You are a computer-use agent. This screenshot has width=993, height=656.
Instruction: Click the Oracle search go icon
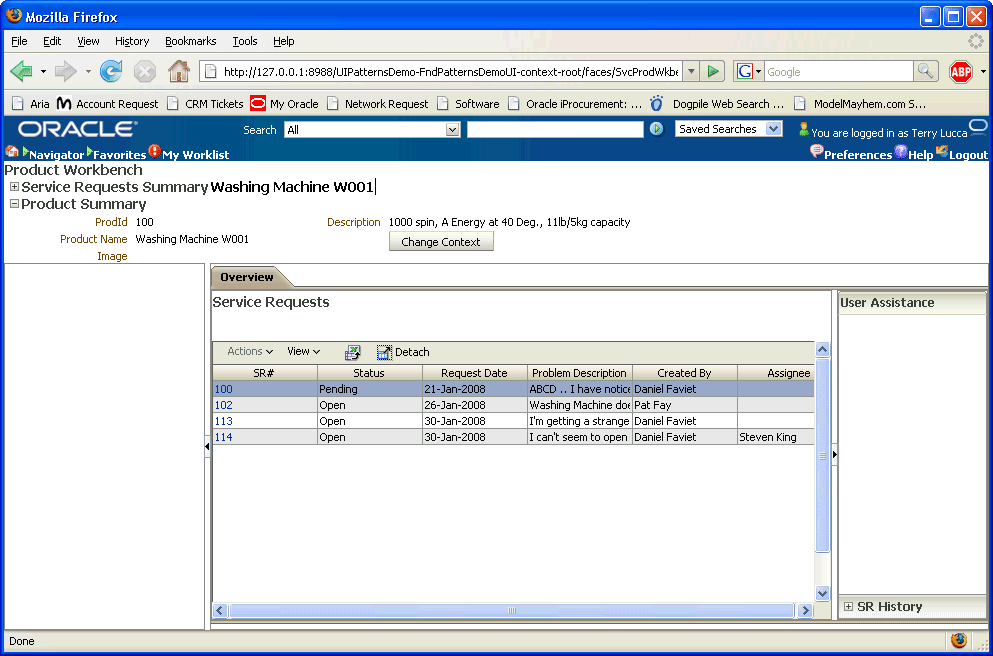(657, 129)
